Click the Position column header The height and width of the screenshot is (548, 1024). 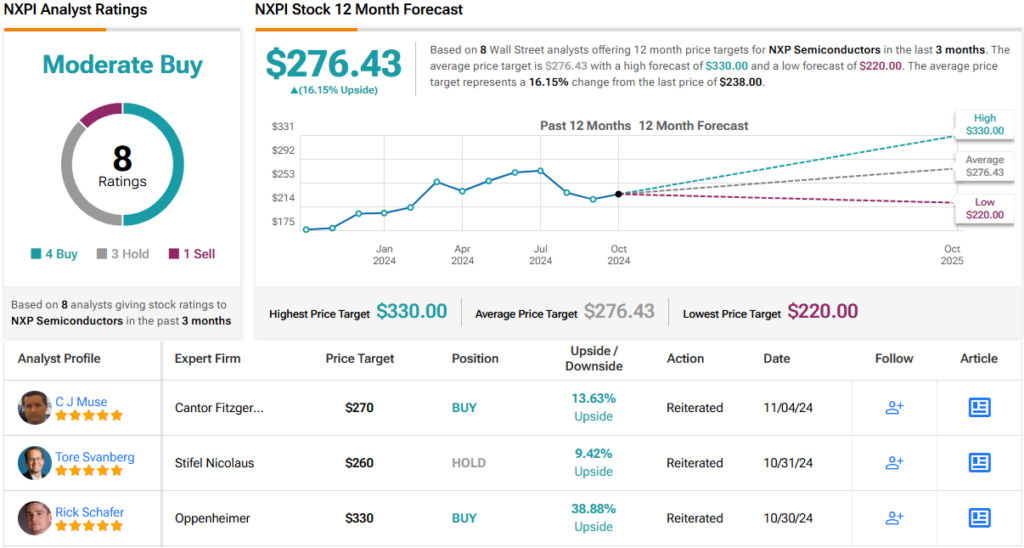pos(475,359)
